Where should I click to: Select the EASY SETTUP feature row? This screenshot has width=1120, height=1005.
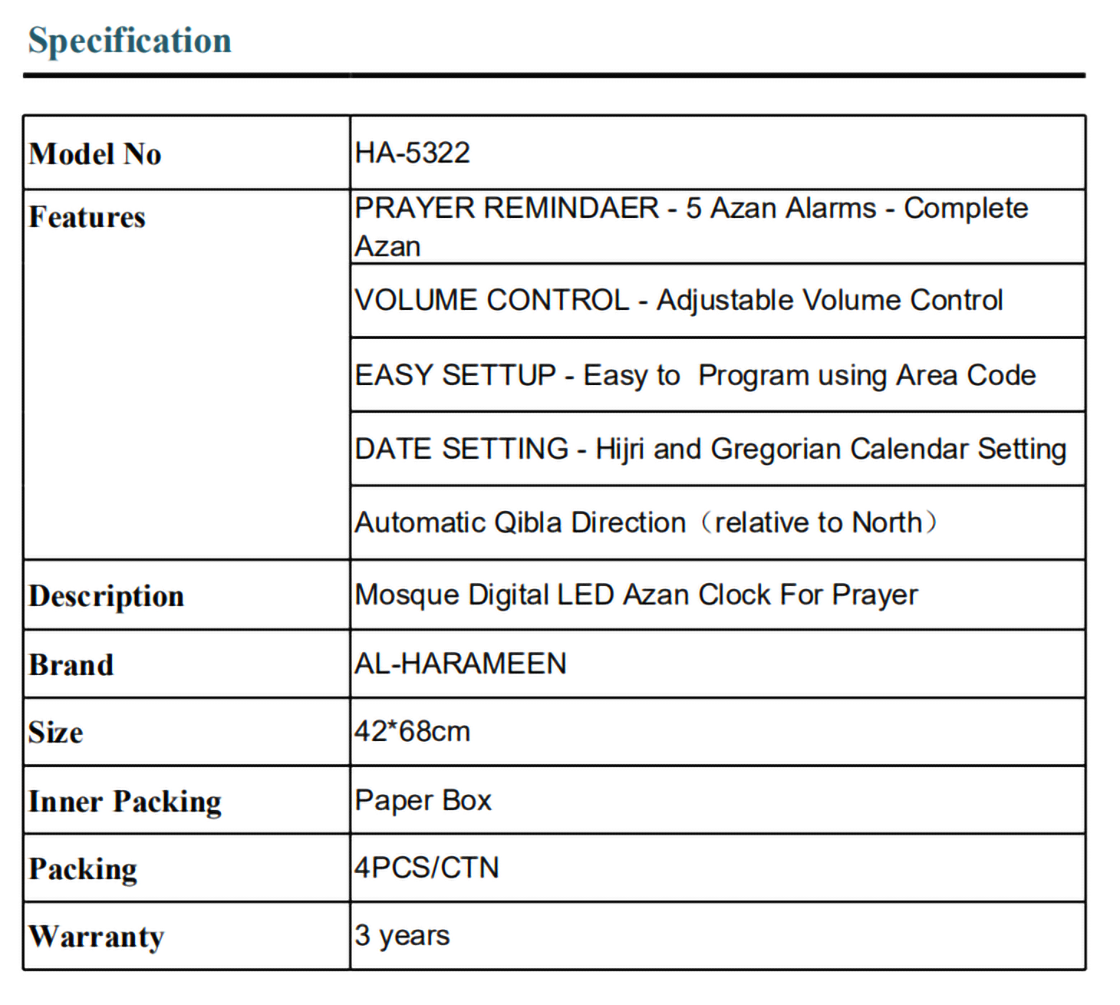695,376
